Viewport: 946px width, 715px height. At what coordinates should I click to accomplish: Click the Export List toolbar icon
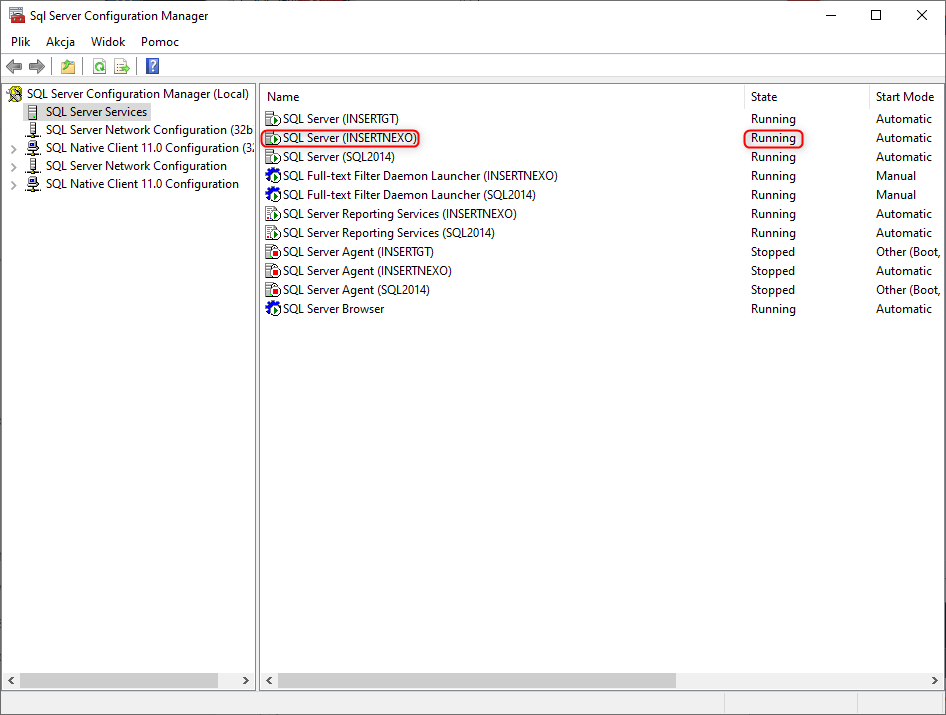(122, 66)
